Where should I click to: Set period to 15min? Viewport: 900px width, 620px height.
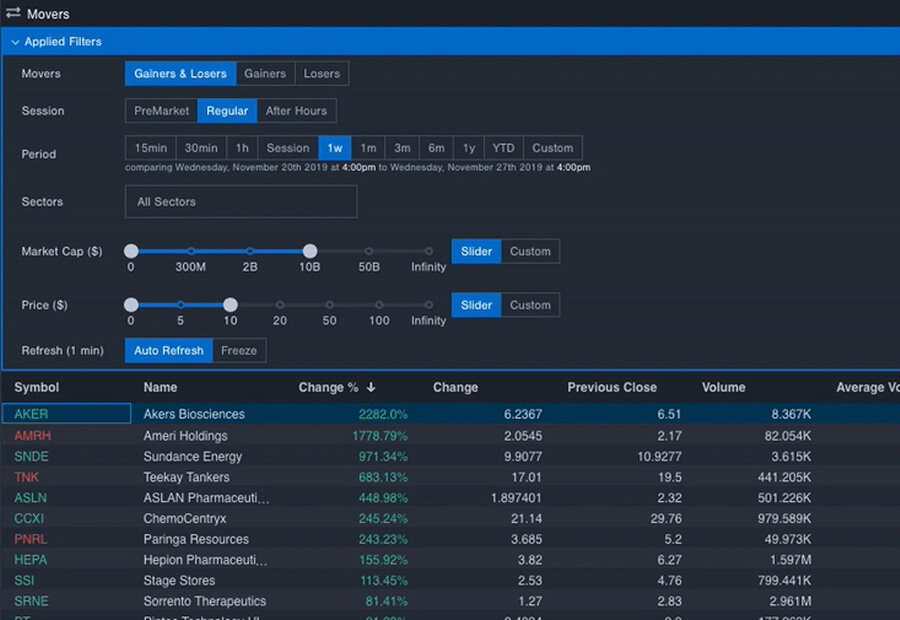[x=150, y=148]
